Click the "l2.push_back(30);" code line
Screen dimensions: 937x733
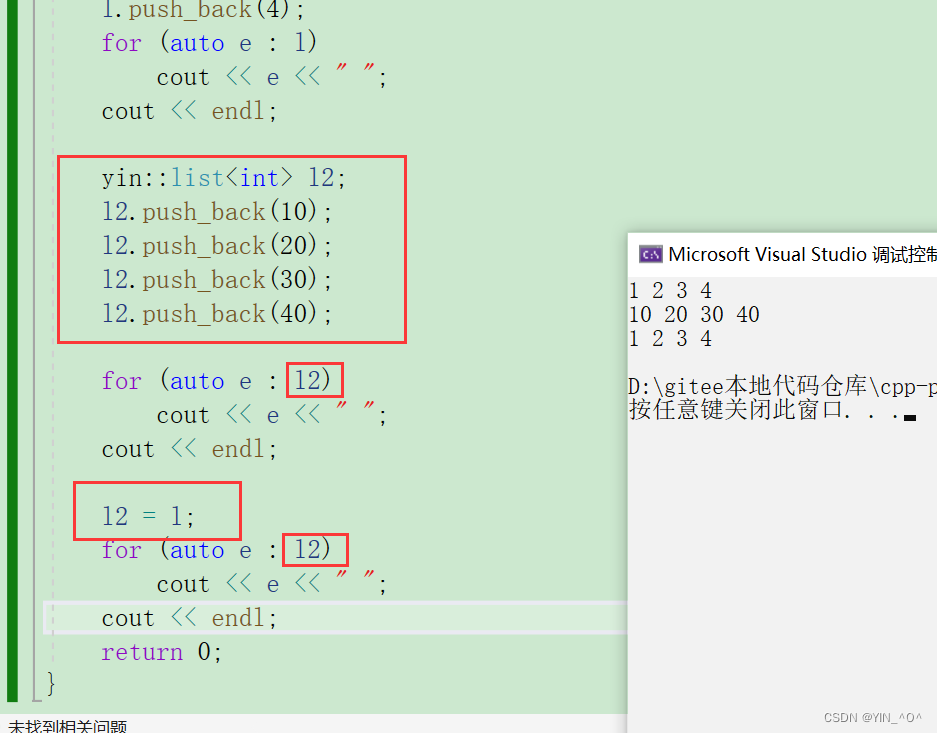[216, 280]
